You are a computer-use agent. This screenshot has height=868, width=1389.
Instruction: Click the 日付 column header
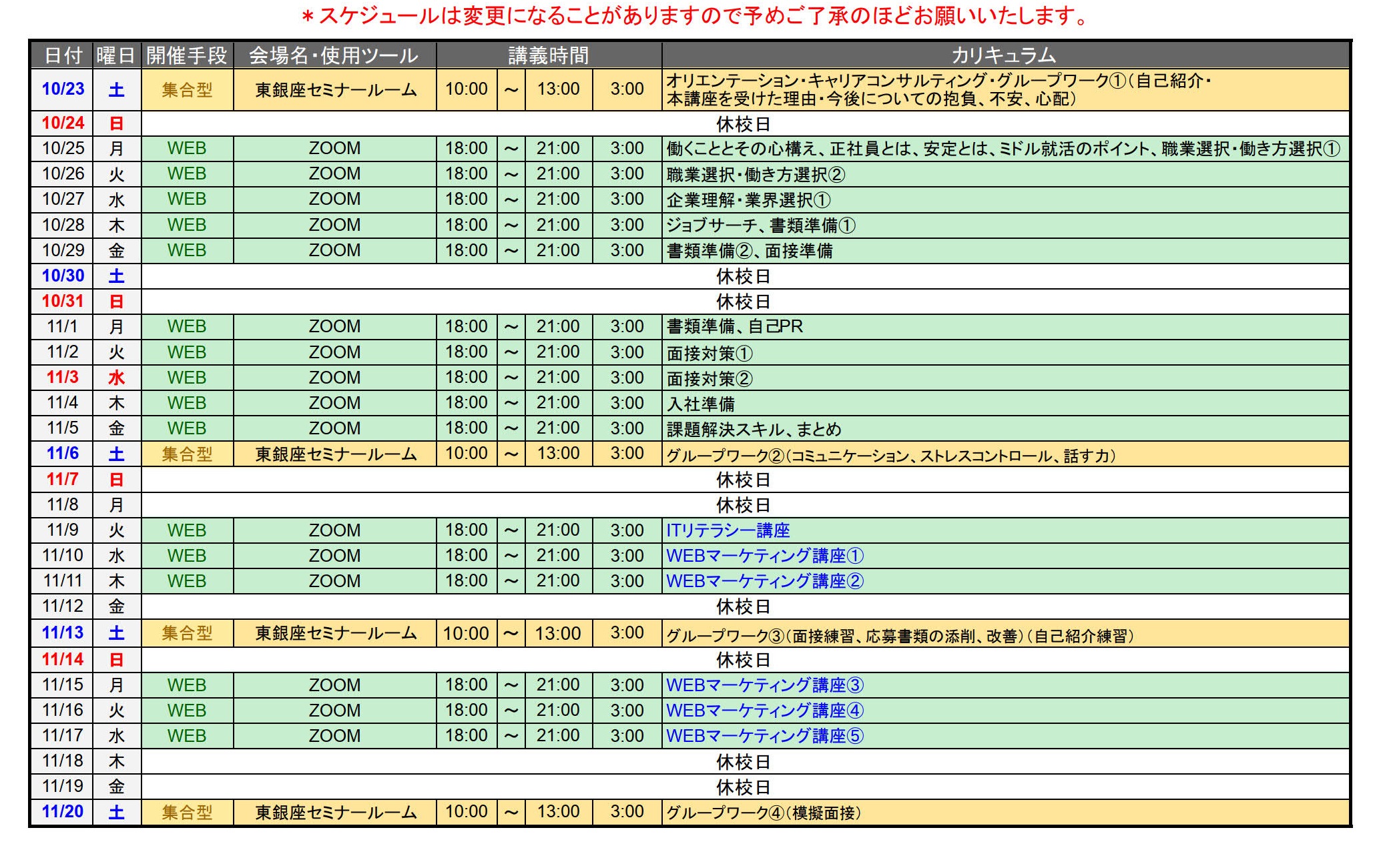click(62, 55)
